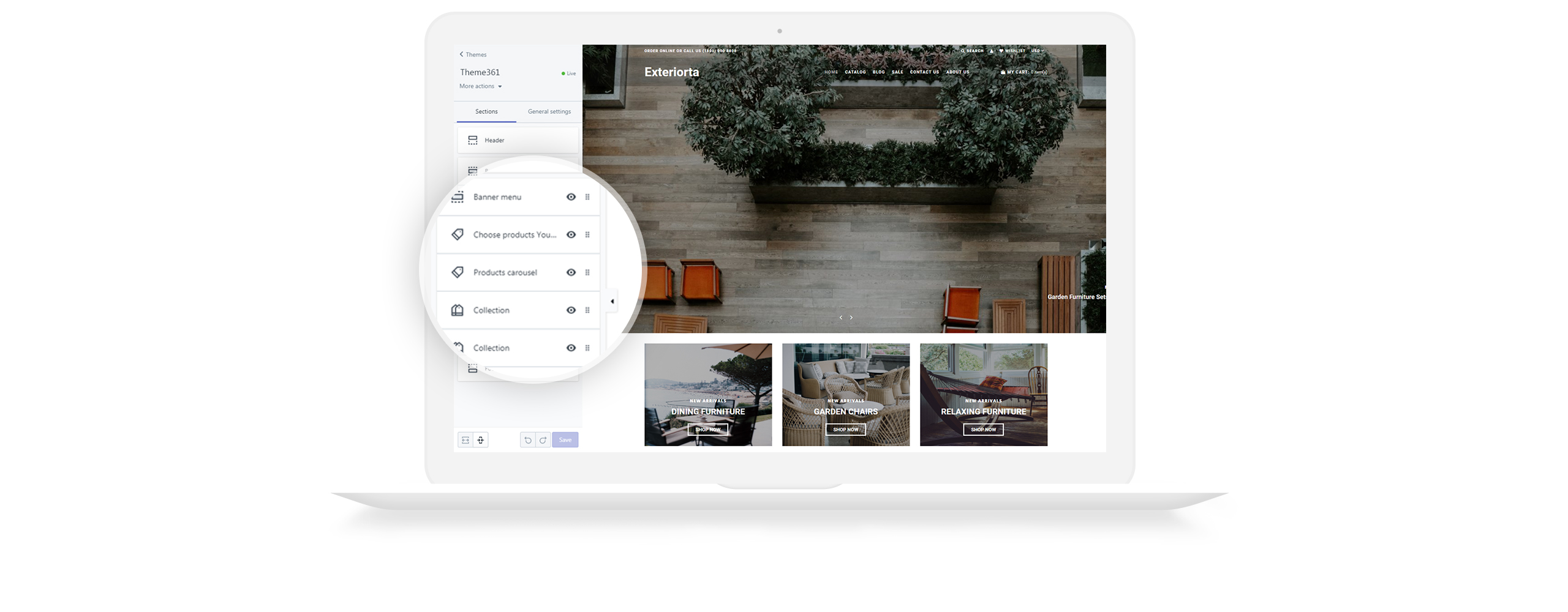Grab the Banner menu drag handle

pyautogui.click(x=587, y=197)
